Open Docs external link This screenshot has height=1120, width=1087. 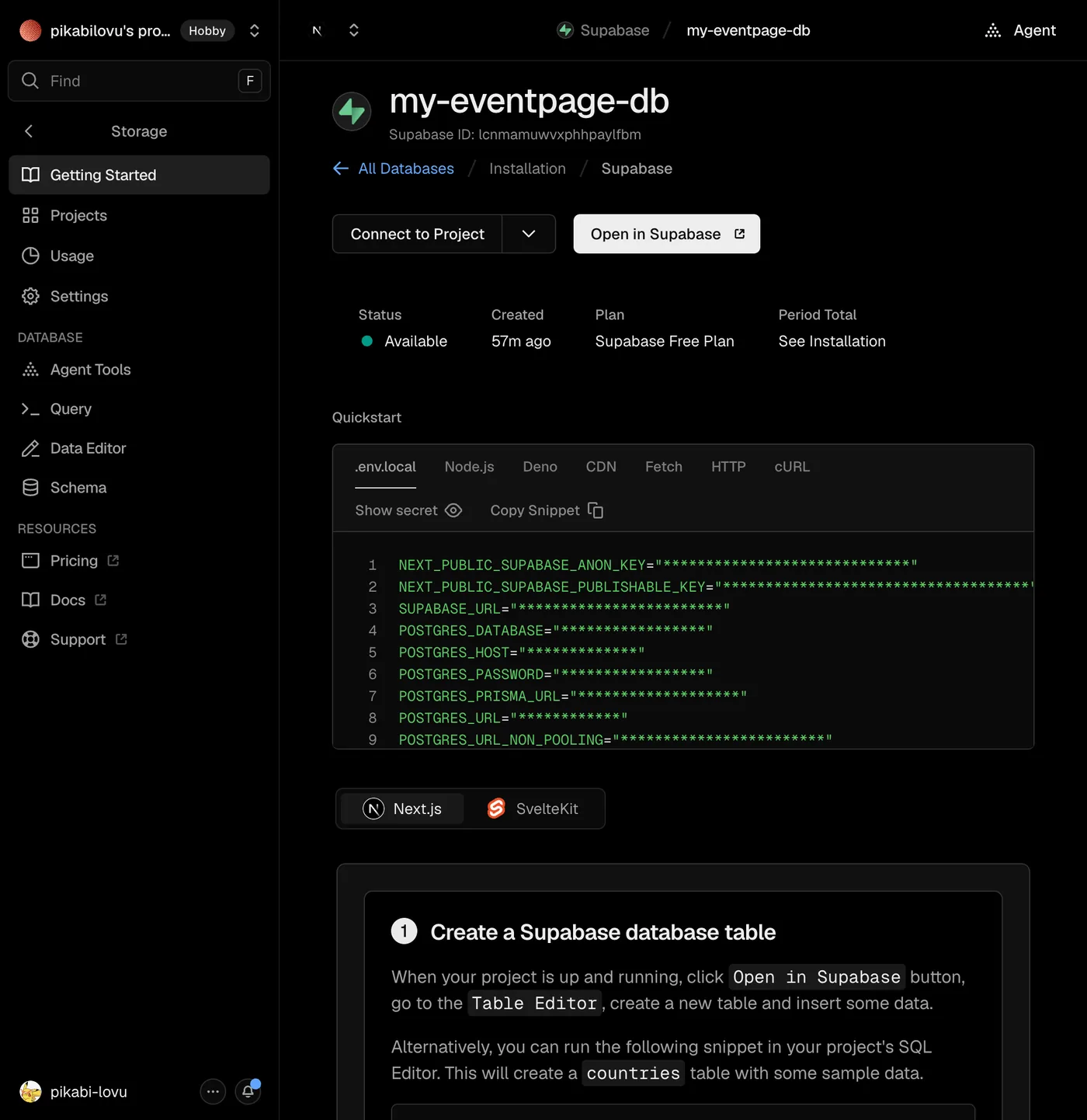pyautogui.click(x=139, y=600)
